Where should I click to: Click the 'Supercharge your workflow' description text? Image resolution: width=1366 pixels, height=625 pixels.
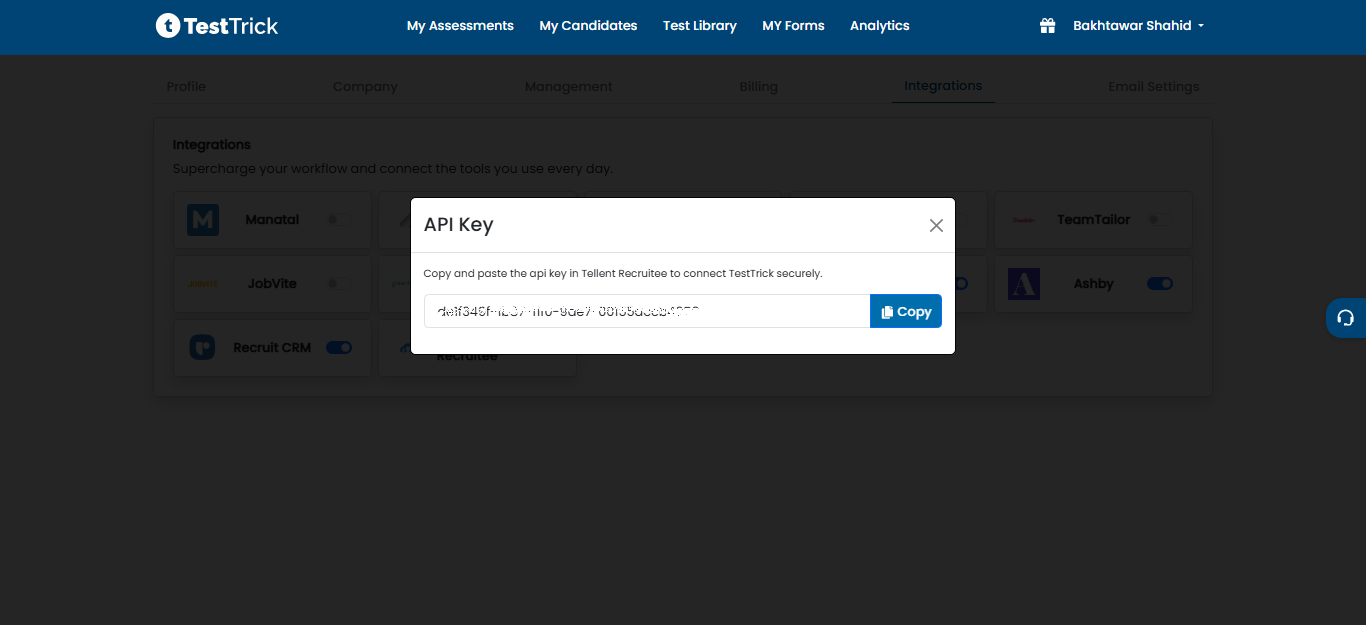pos(393,169)
